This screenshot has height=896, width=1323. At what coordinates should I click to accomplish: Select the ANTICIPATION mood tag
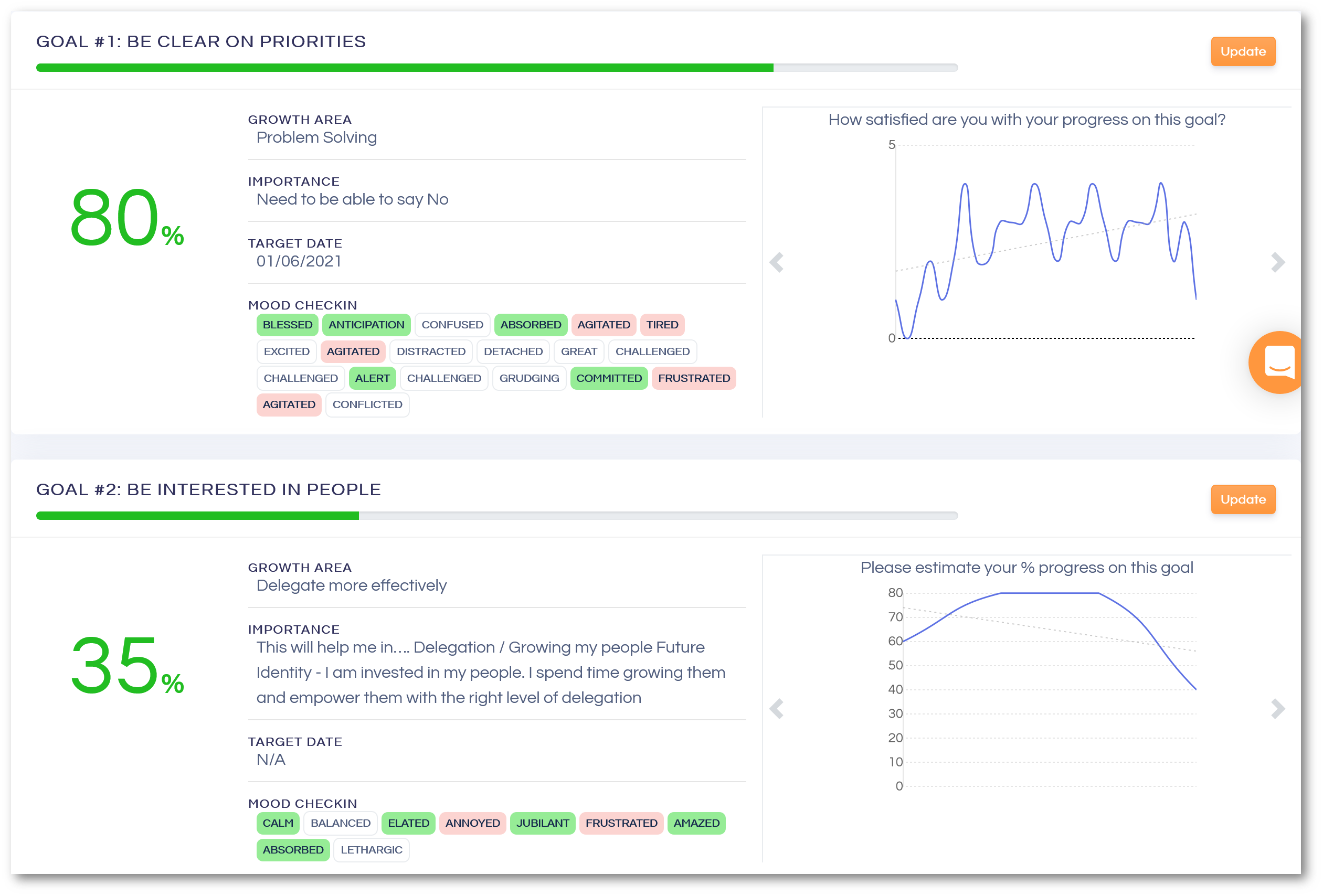366,325
